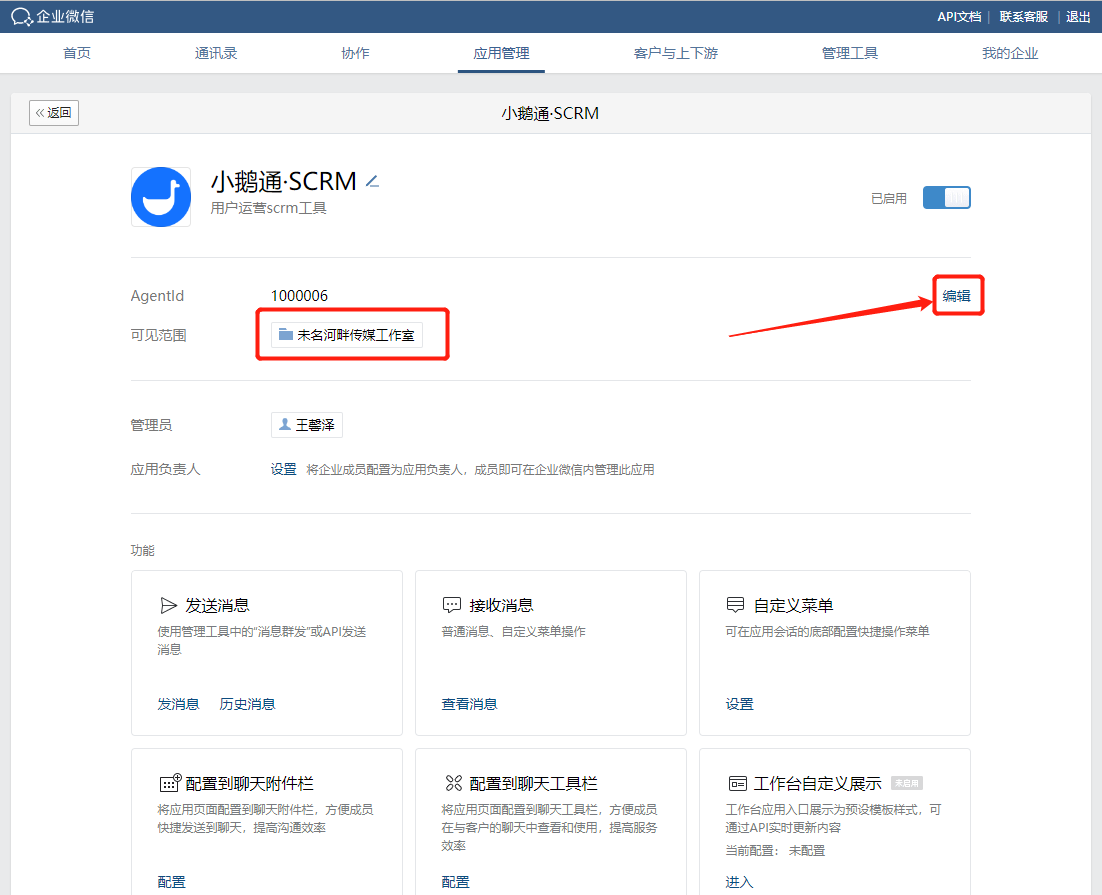Click 设置 for 应用负责人
Viewport: 1102px width, 895px height.
click(283, 469)
